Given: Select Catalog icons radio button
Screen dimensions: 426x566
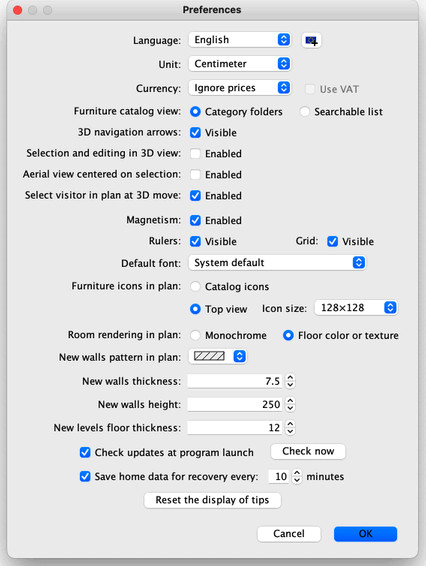Looking at the screenshot, I should (x=195, y=286).
